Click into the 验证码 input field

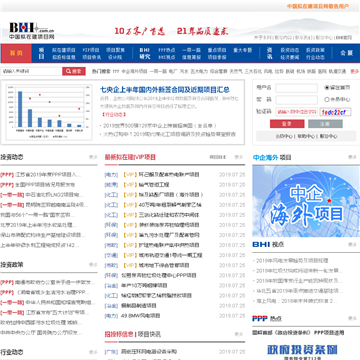pos(296,112)
